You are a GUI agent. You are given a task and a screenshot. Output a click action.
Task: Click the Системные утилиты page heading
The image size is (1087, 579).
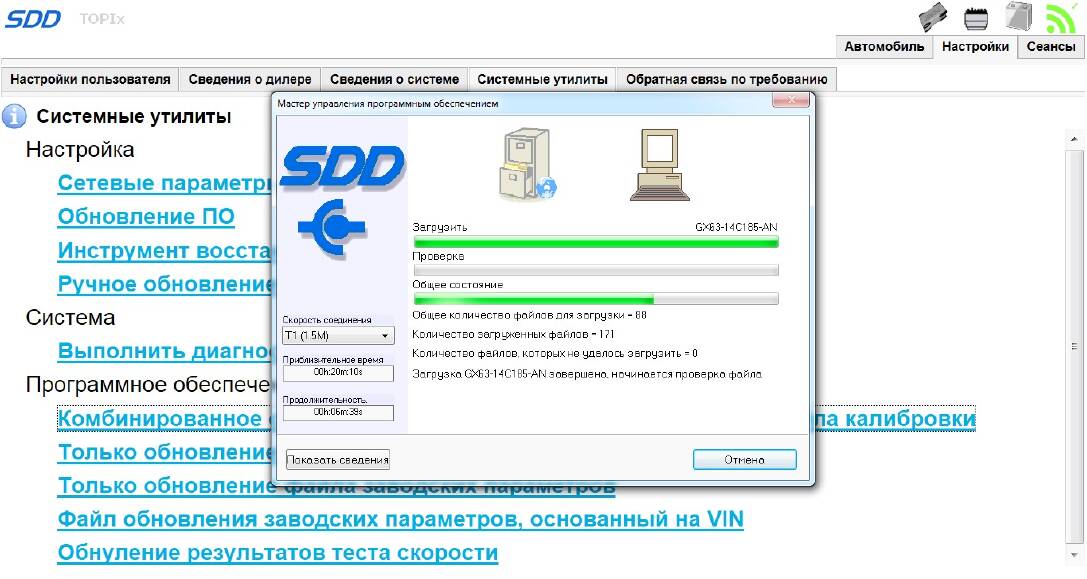coord(134,116)
